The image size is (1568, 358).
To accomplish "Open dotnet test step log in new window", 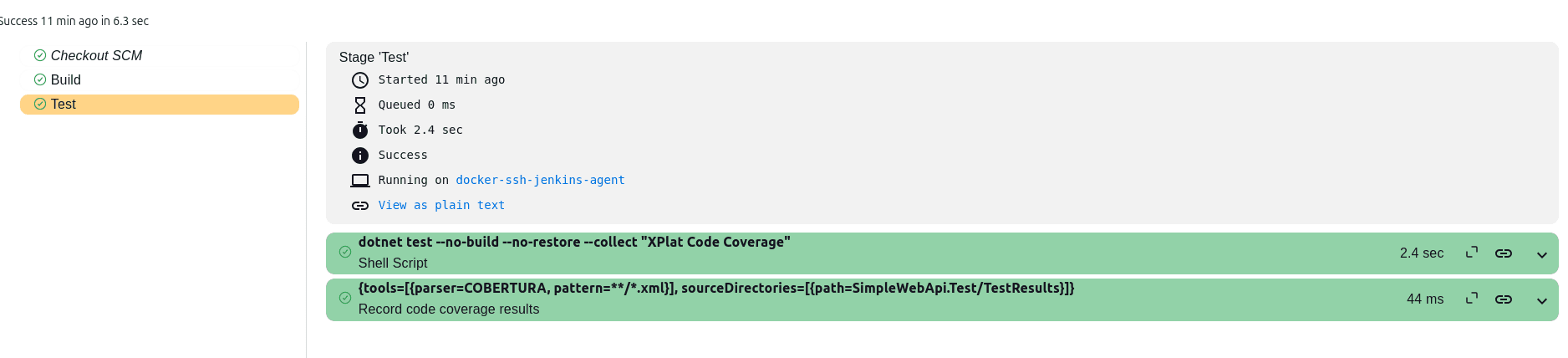I will [x=1472, y=253].
